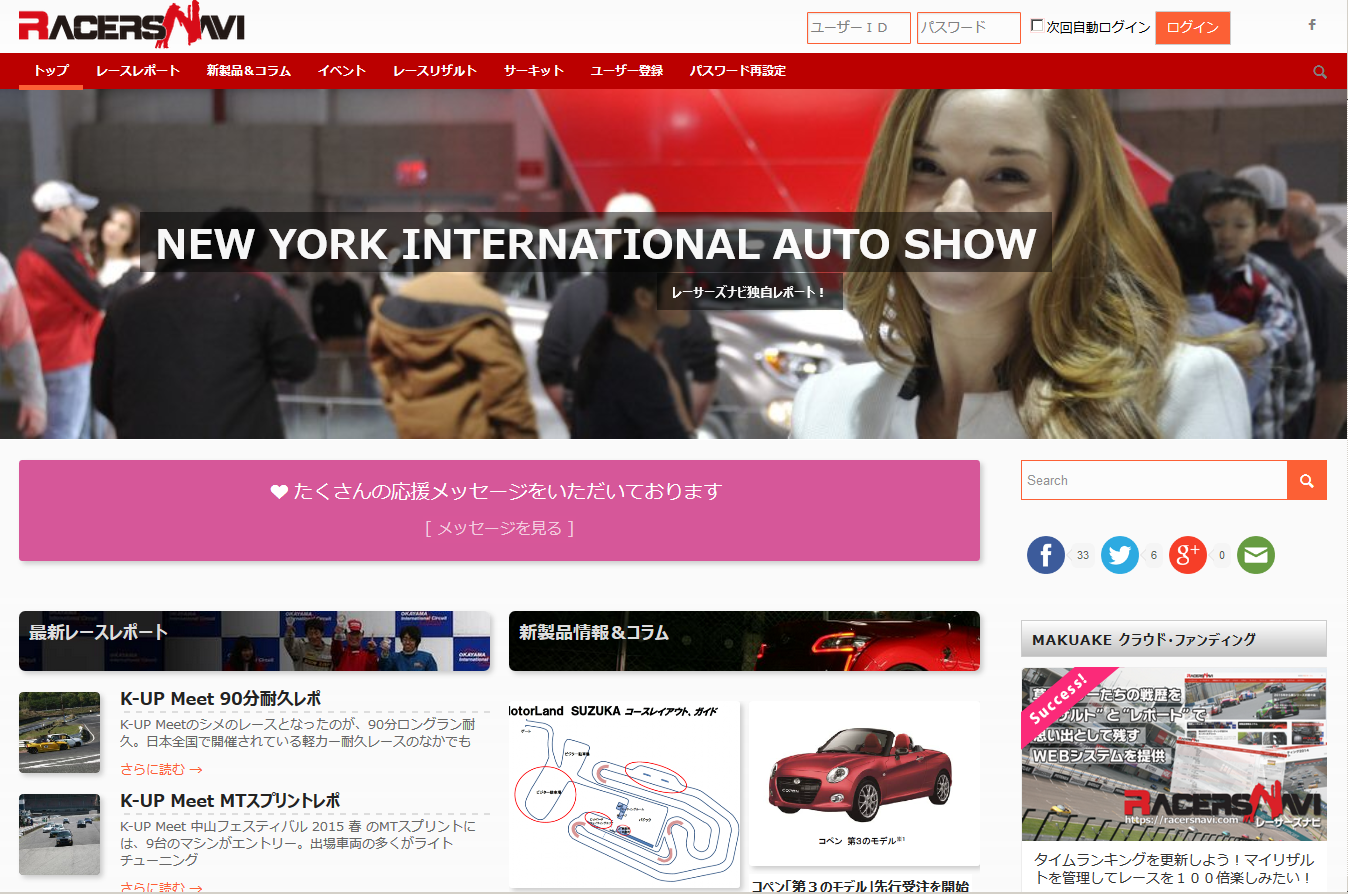The height and width of the screenshot is (894, 1348).
Task: Open the コペン「第3のモデル」先行受注を開始 article
Action: pyautogui.click(x=860, y=885)
